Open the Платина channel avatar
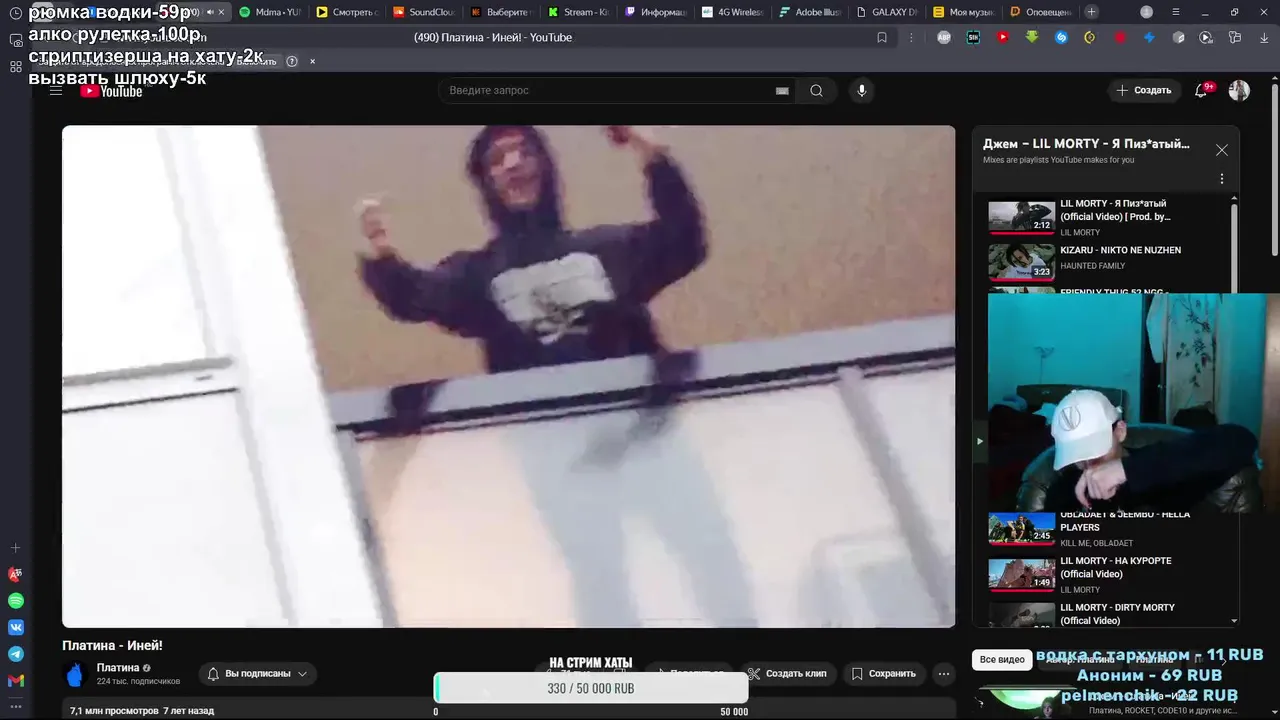The image size is (1280, 720). [74, 674]
